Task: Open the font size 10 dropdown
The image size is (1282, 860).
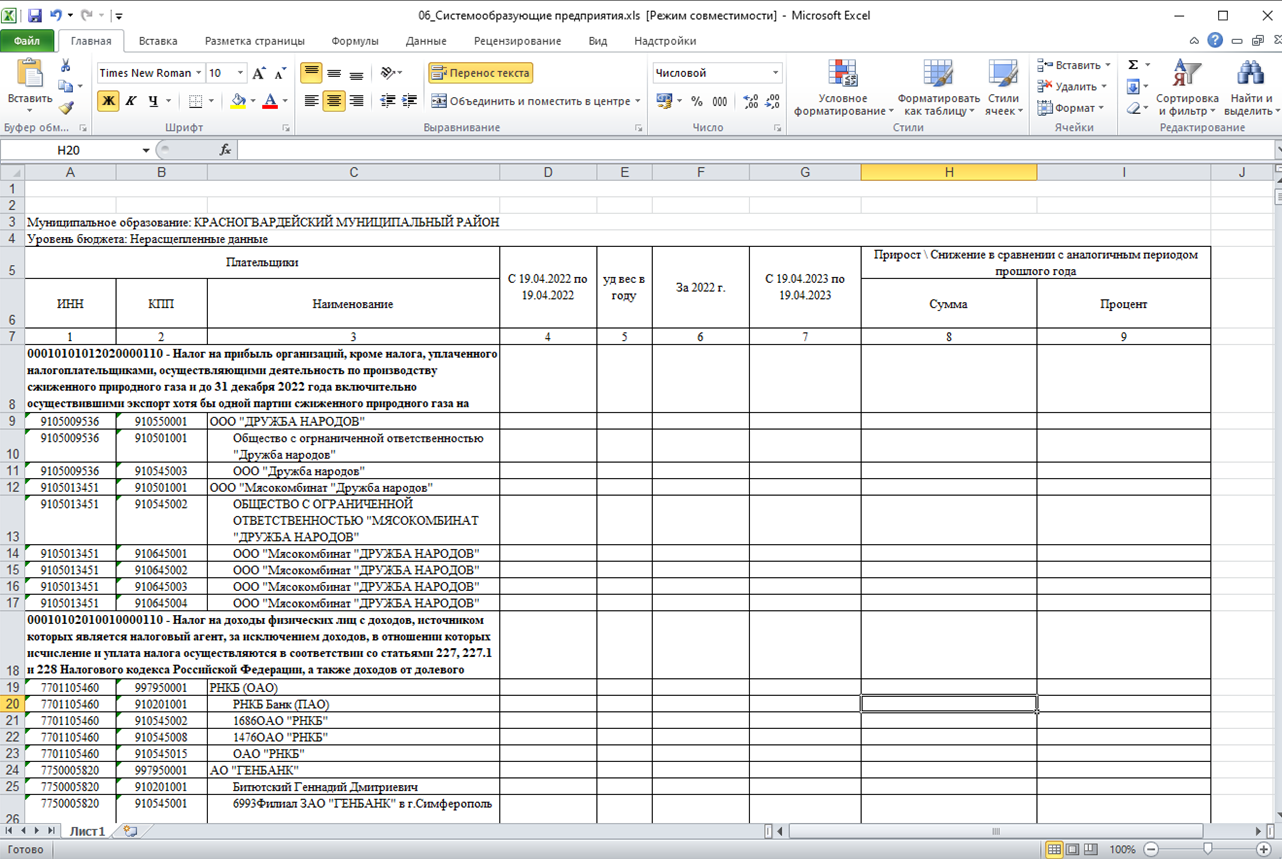Action: tap(240, 73)
